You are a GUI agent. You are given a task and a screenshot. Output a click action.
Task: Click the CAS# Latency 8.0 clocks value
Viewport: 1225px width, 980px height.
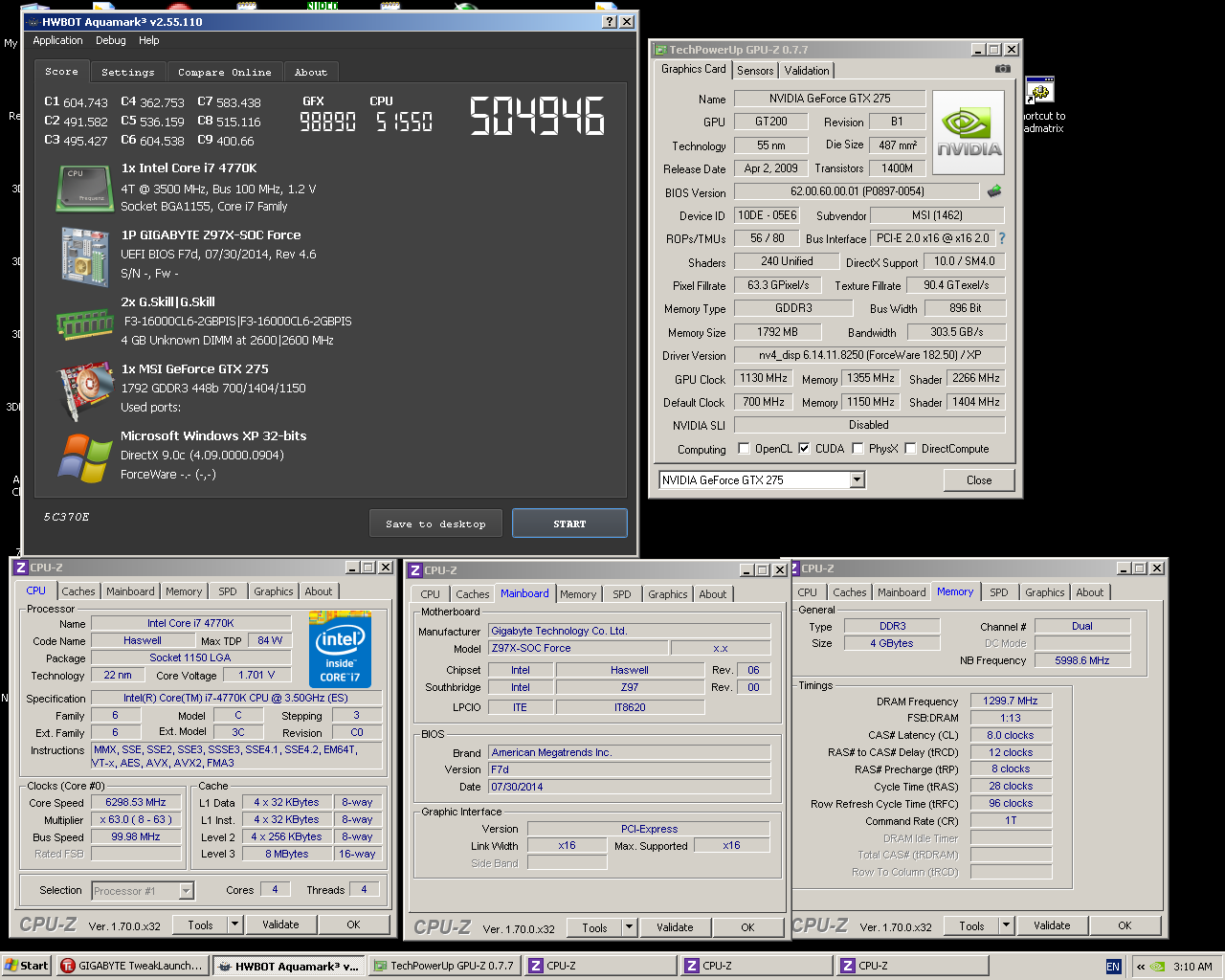1011,735
